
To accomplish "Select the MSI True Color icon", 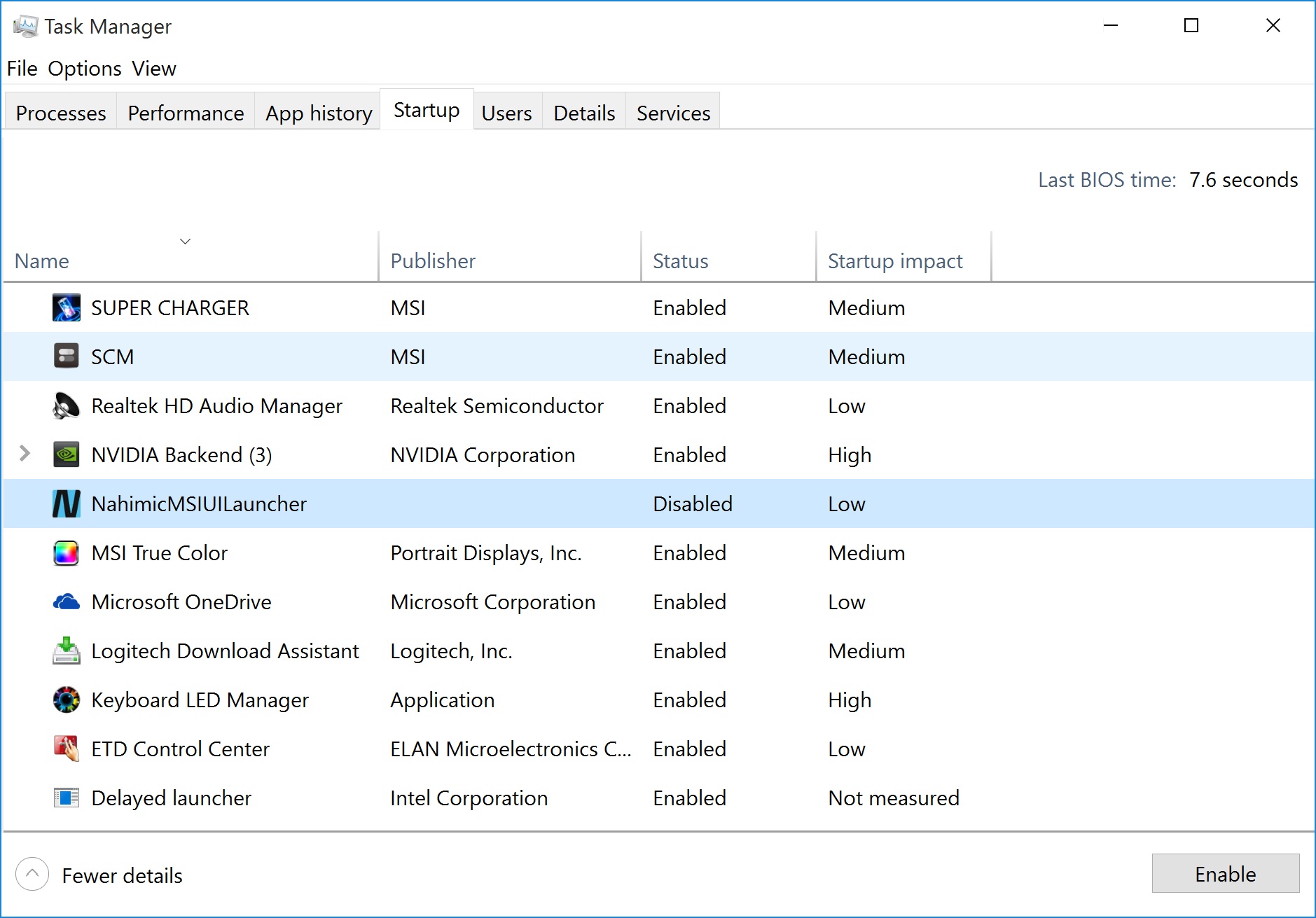I will (67, 553).
